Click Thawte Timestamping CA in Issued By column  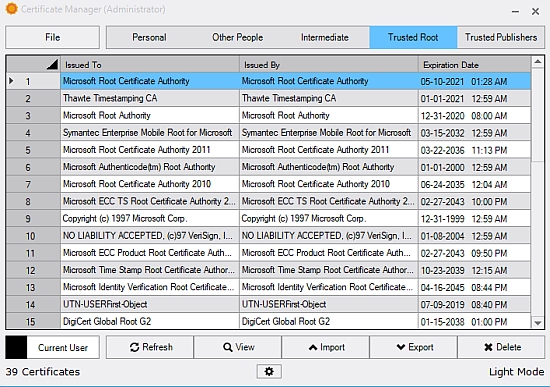click(x=329, y=98)
